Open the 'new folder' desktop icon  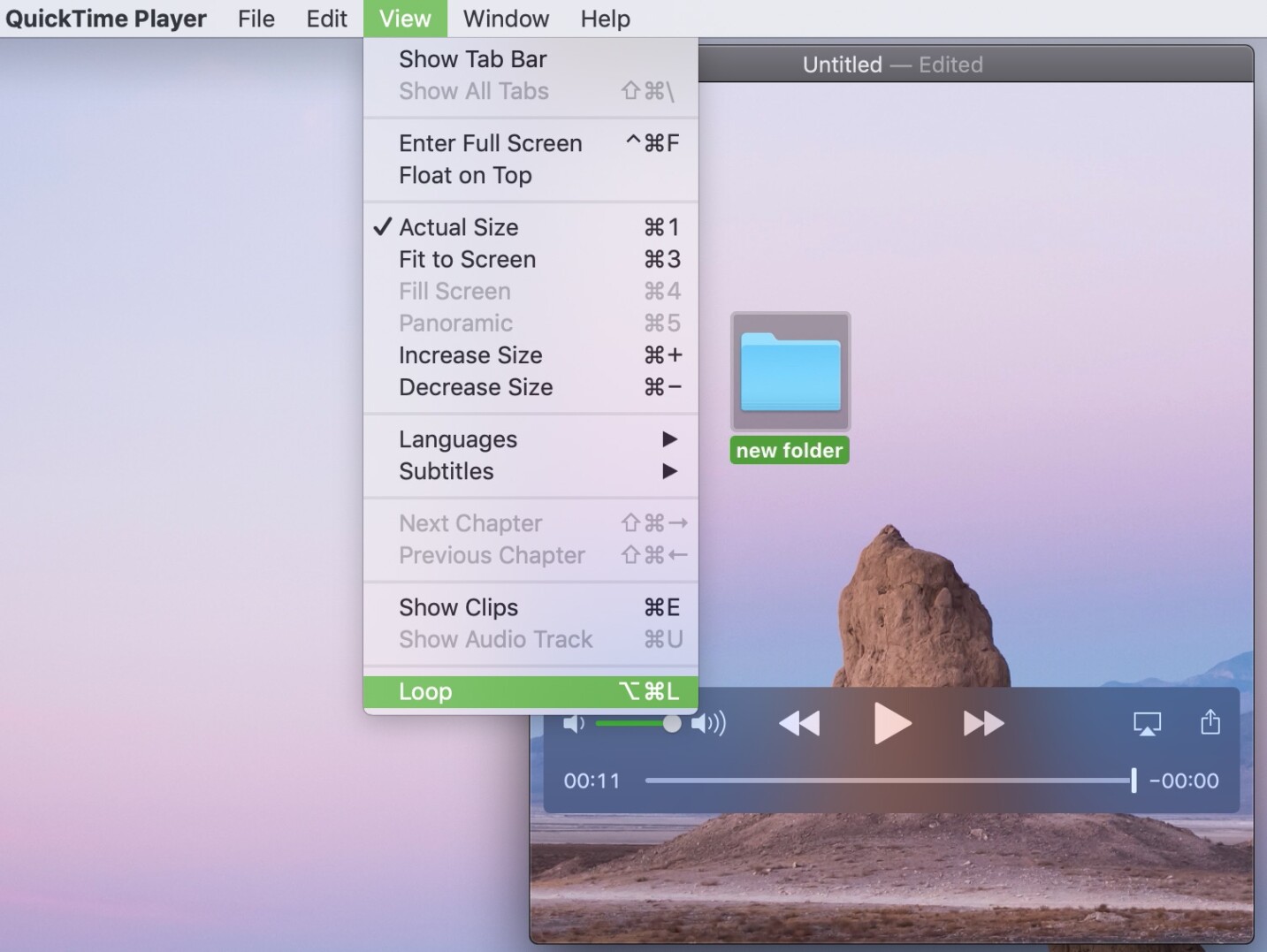[x=789, y=371]
